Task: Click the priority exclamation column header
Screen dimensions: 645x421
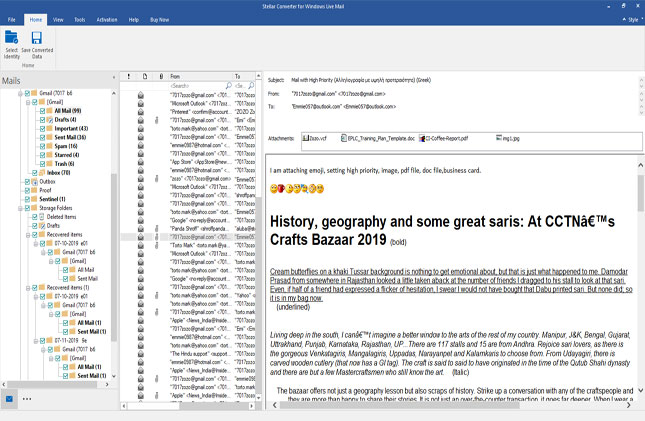Action: (129, 76)
